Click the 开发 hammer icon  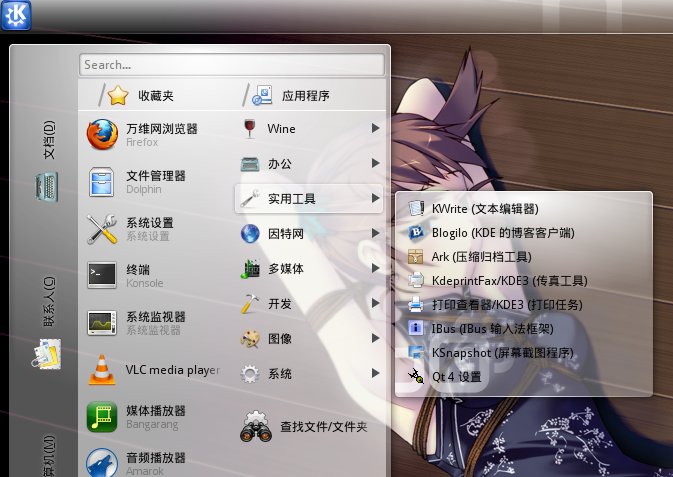point(250,304)
